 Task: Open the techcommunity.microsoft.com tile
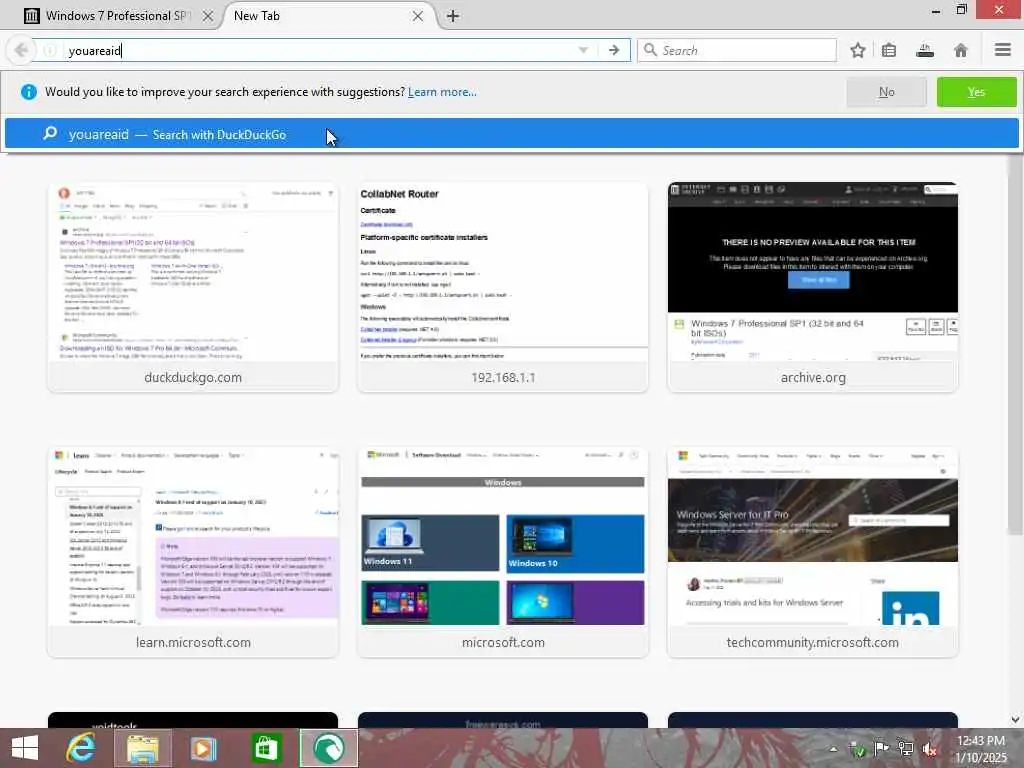(x=812, y=552)
